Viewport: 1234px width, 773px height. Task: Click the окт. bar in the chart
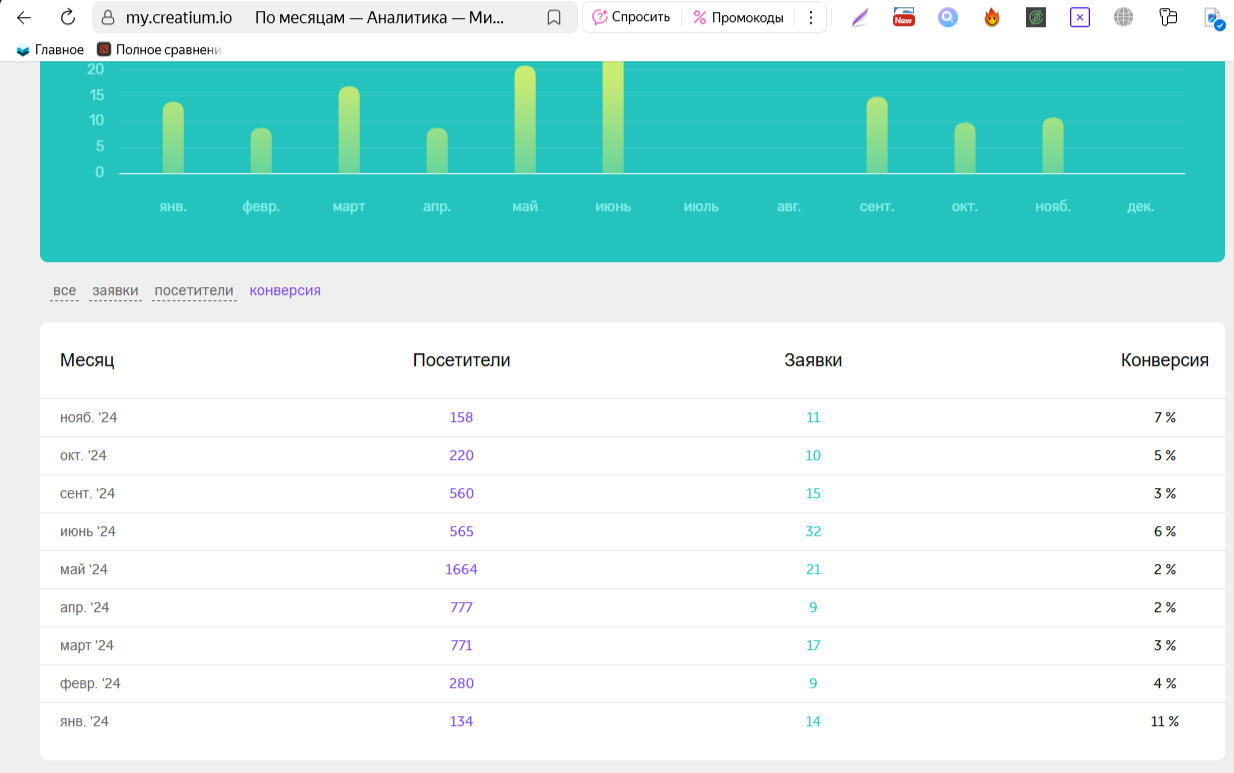tap(965, 148)
